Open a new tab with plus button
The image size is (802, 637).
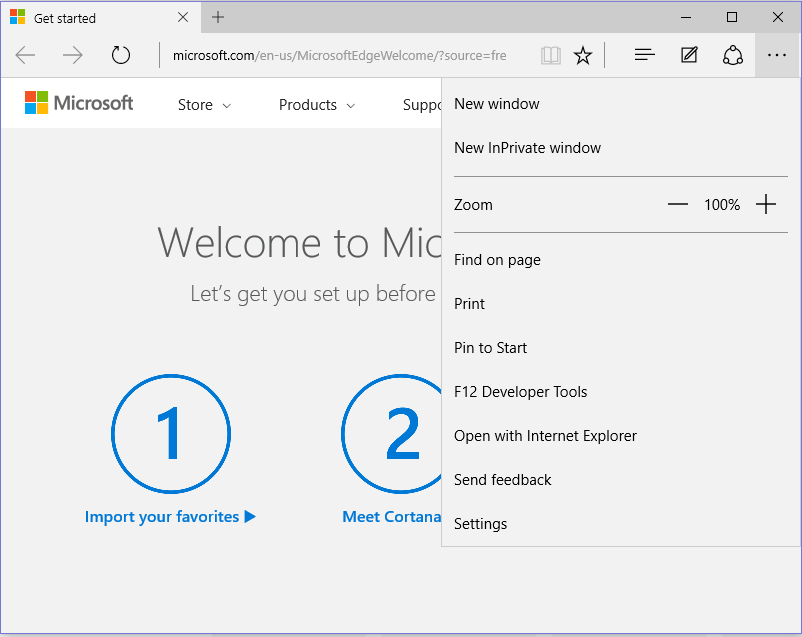click(x=218, y=17)
